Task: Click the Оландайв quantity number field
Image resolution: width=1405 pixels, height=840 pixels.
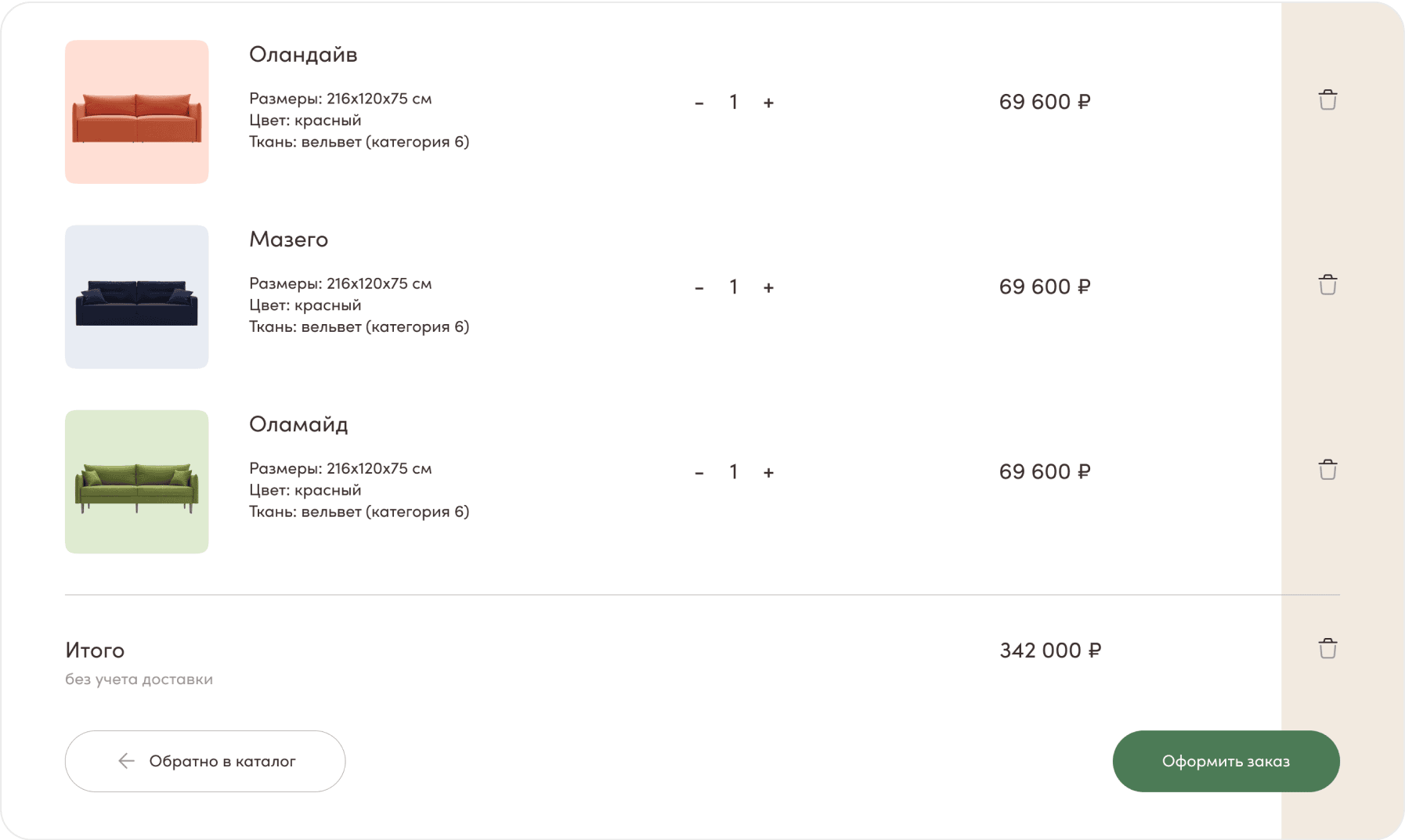Action: (734, 103)
